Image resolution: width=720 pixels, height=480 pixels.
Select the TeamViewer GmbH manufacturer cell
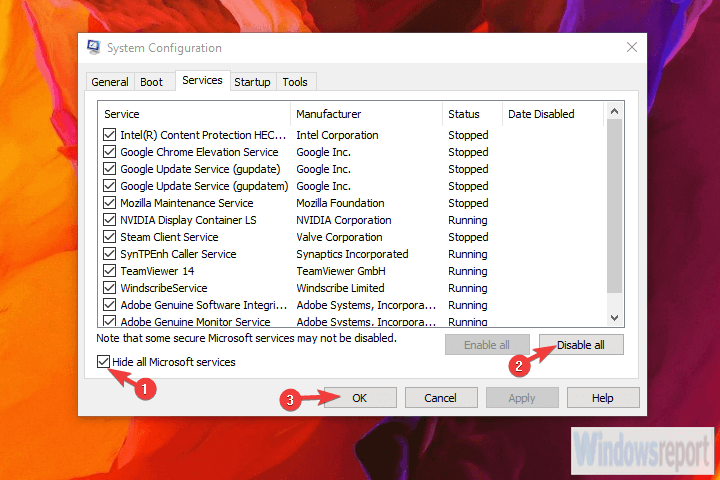coord(341,271)
